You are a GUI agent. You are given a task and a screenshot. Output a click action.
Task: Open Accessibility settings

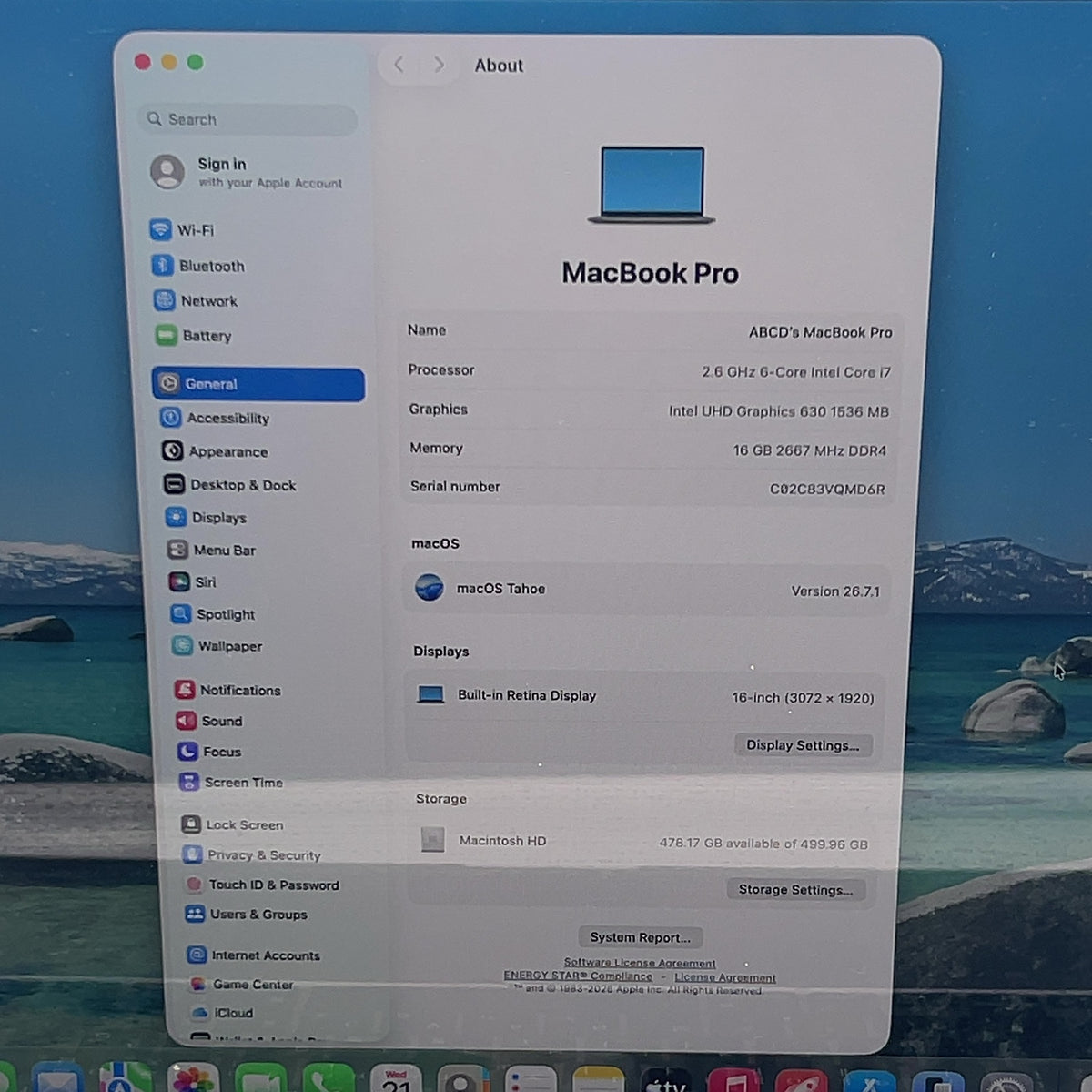pos(215,418)
